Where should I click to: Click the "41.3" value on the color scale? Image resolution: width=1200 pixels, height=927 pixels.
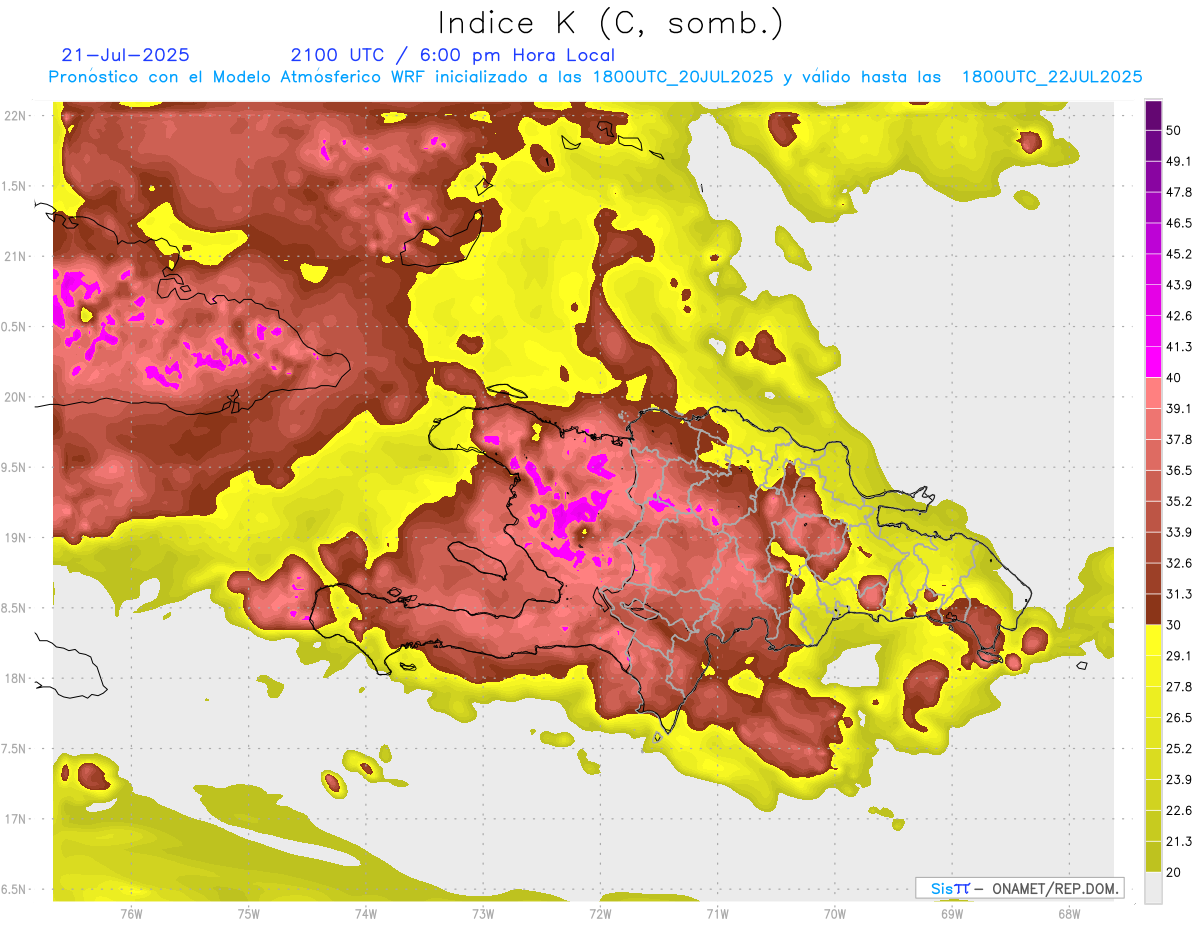(1178, 347)
